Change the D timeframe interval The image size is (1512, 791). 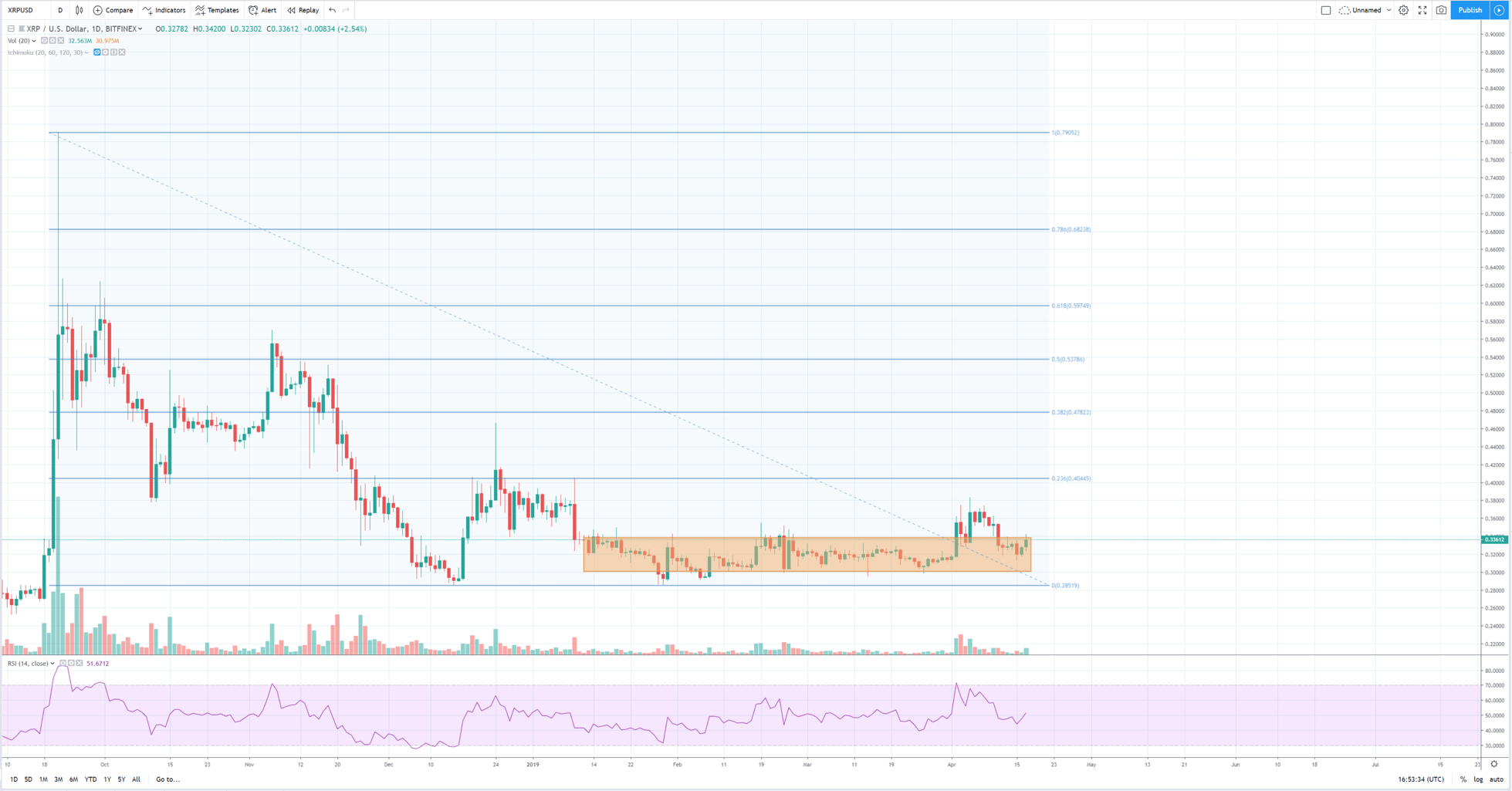point(60,10)
